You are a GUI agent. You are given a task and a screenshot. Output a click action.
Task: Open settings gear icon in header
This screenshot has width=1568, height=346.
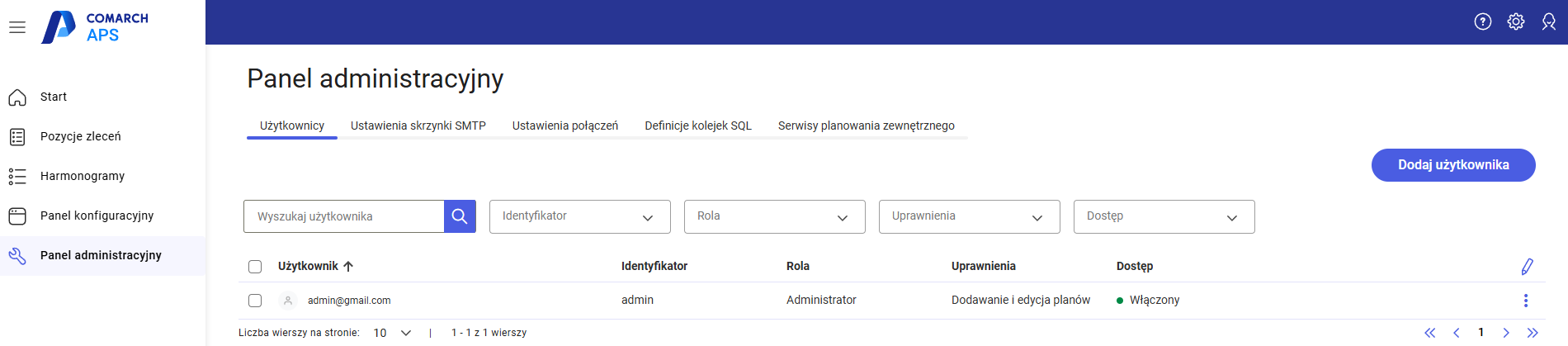pos(1515,22)
